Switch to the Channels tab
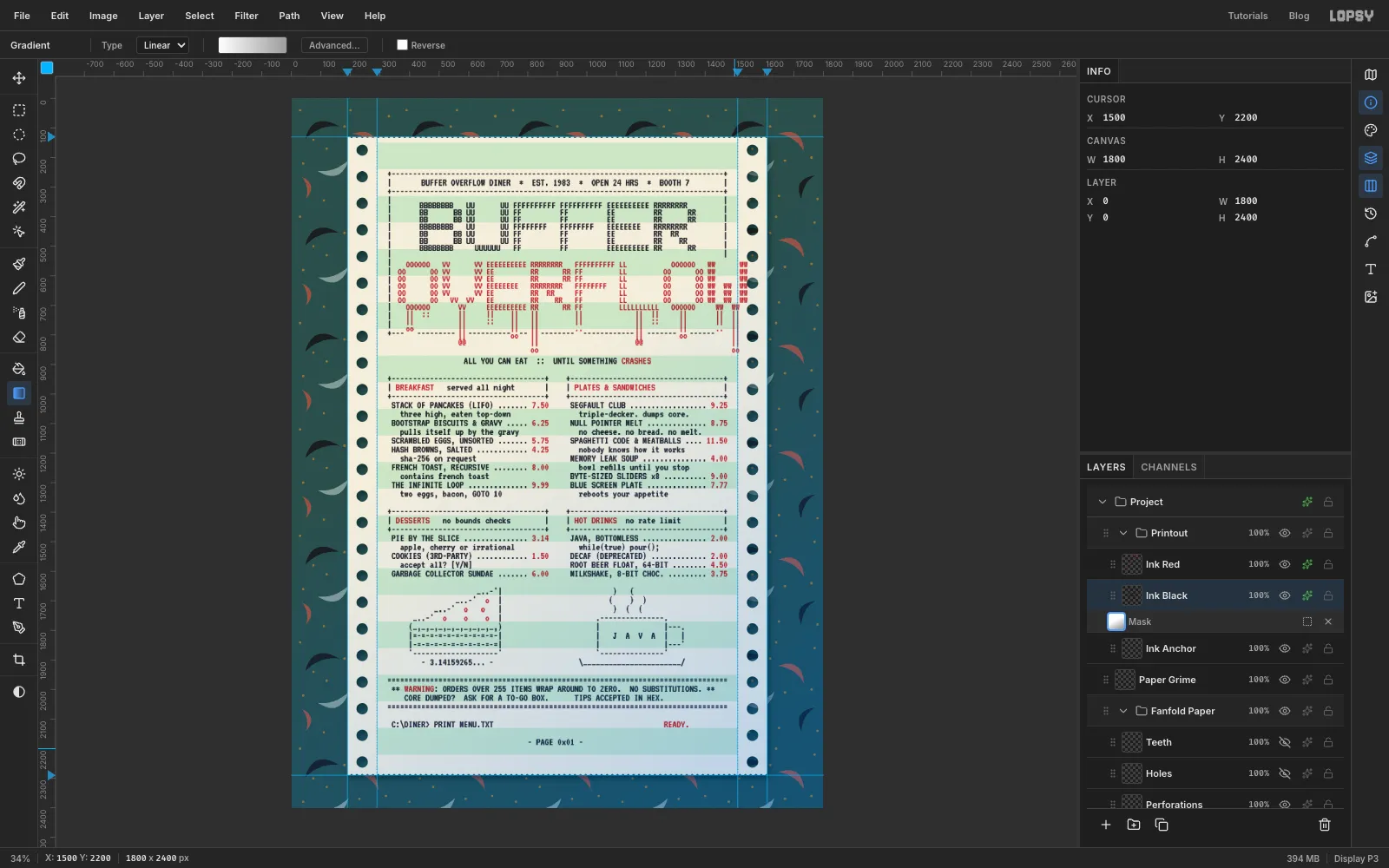1389x868 pixels. click(x=1168, y=467)
